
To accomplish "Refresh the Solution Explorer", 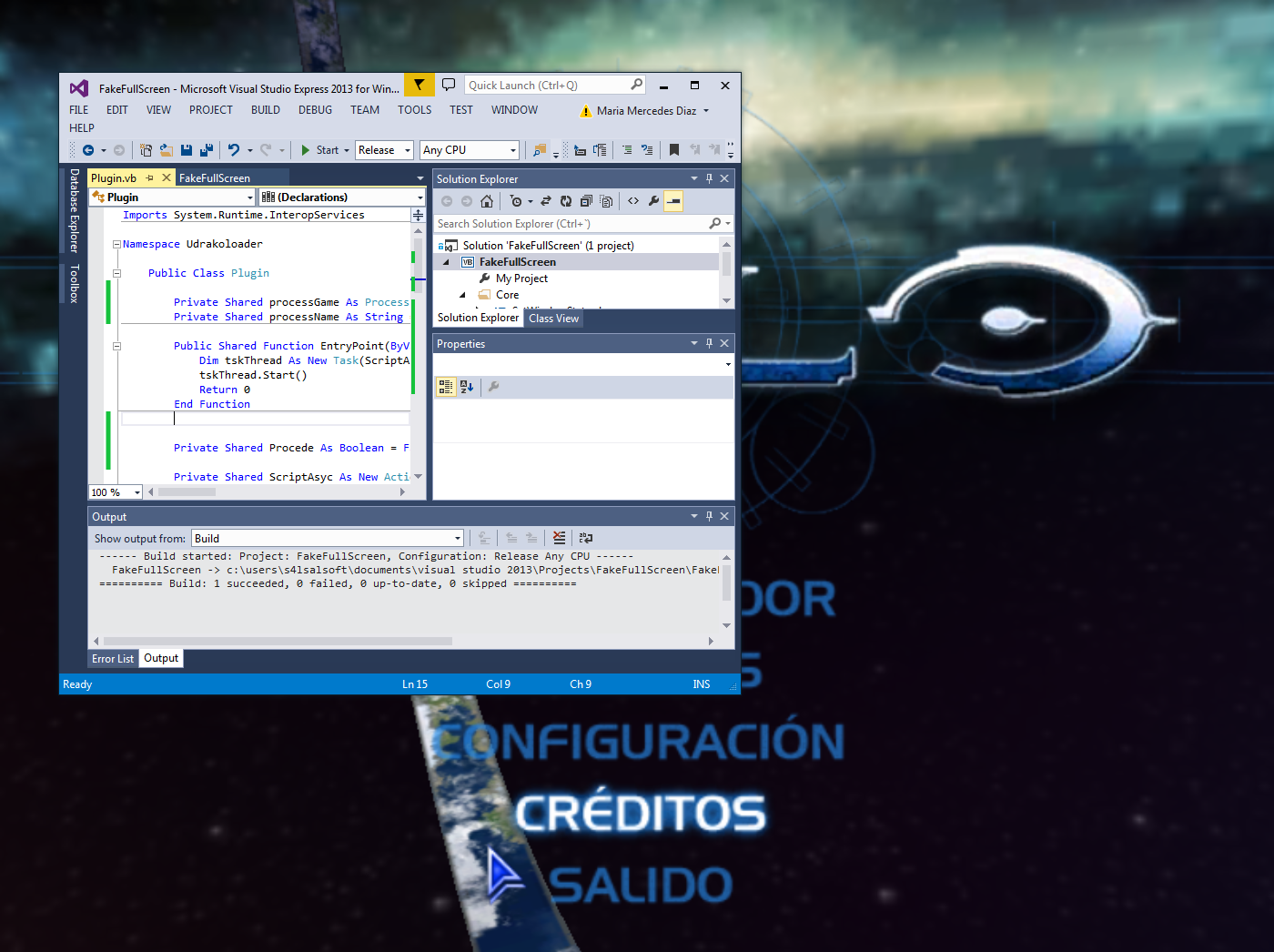I will pos(566,201).
